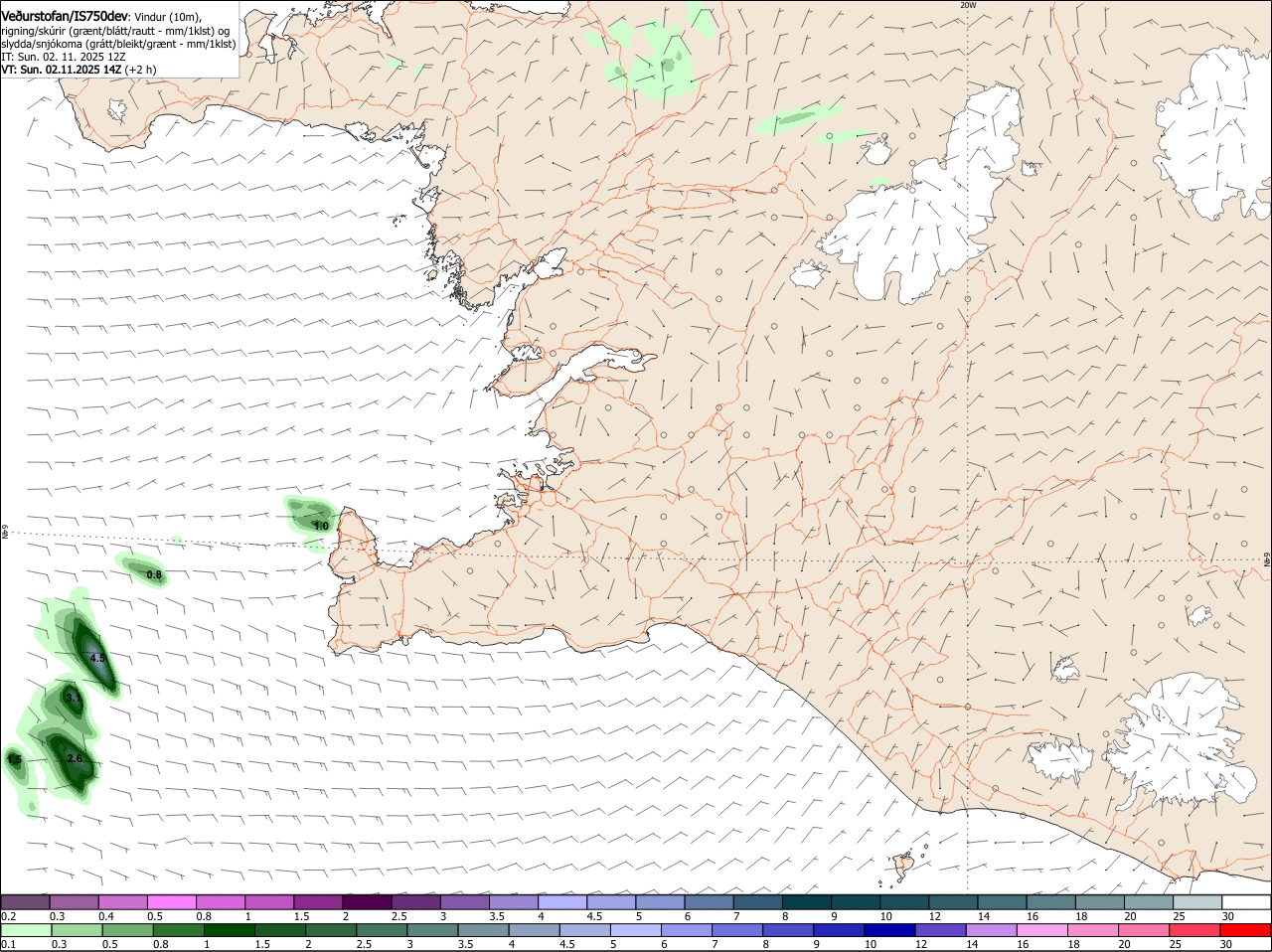Click the '0.1' label under the bottom legend row

(8, 945)
